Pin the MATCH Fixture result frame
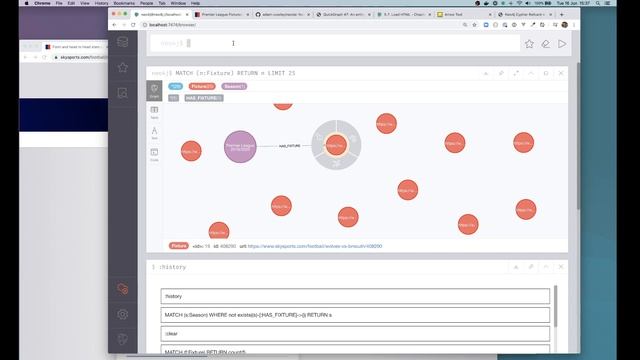This screenshot has width=640, height=360. [501, 73]
